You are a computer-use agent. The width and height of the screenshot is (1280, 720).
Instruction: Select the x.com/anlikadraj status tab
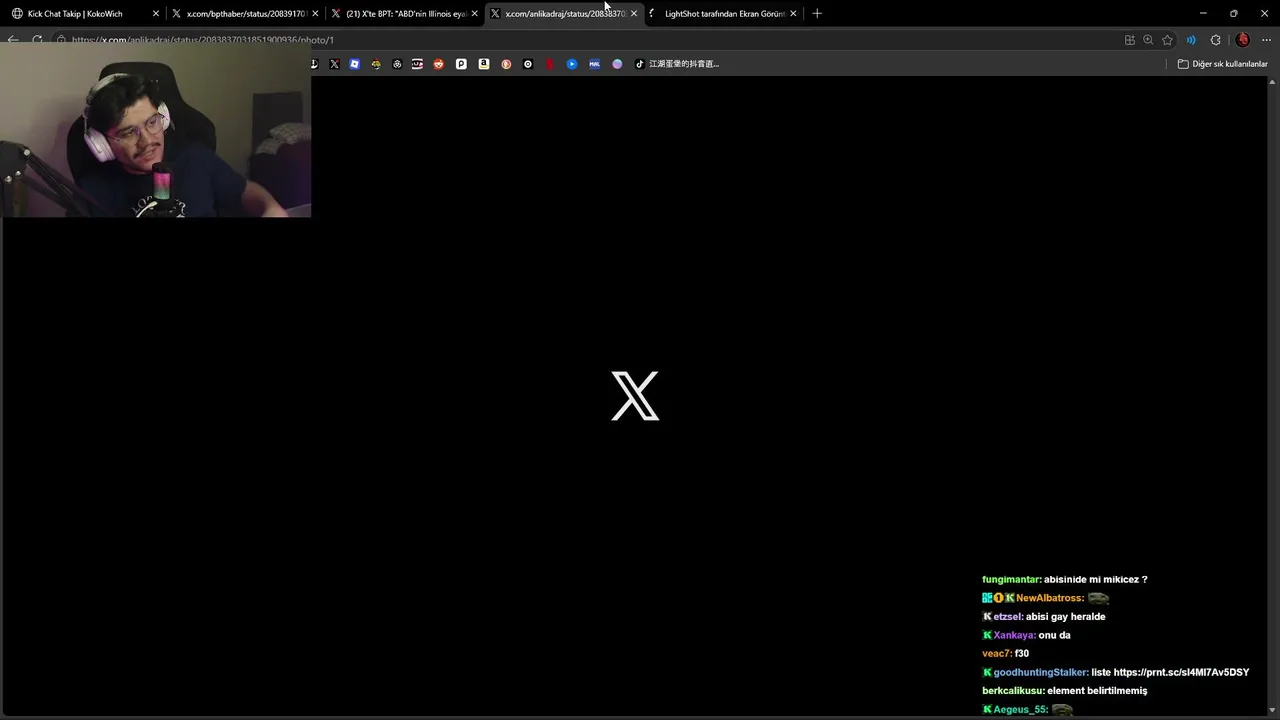click(564, 14)
